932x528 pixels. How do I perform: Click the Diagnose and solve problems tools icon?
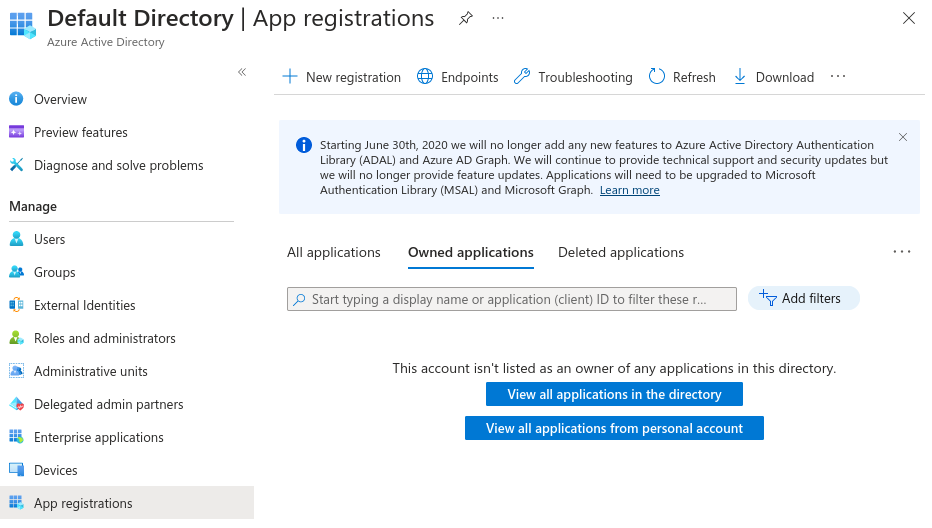tap(17, 165)
